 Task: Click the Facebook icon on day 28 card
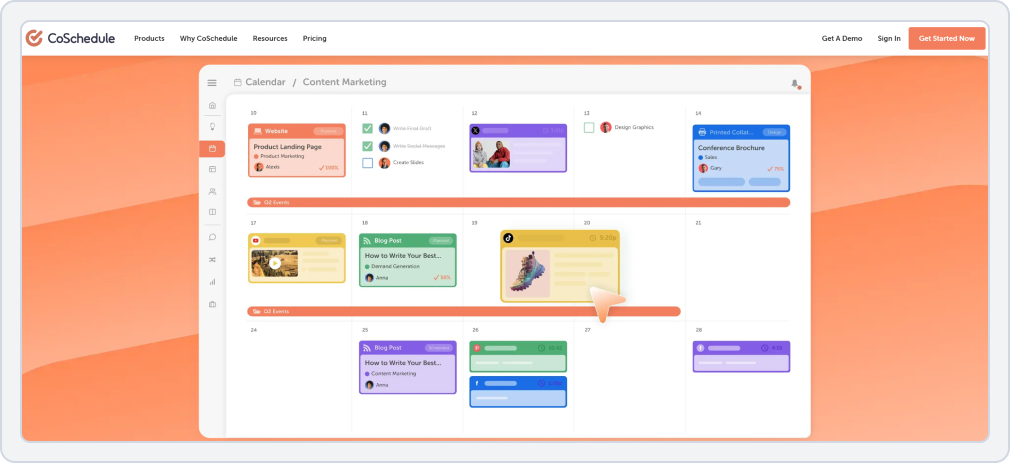coord(701,348)
